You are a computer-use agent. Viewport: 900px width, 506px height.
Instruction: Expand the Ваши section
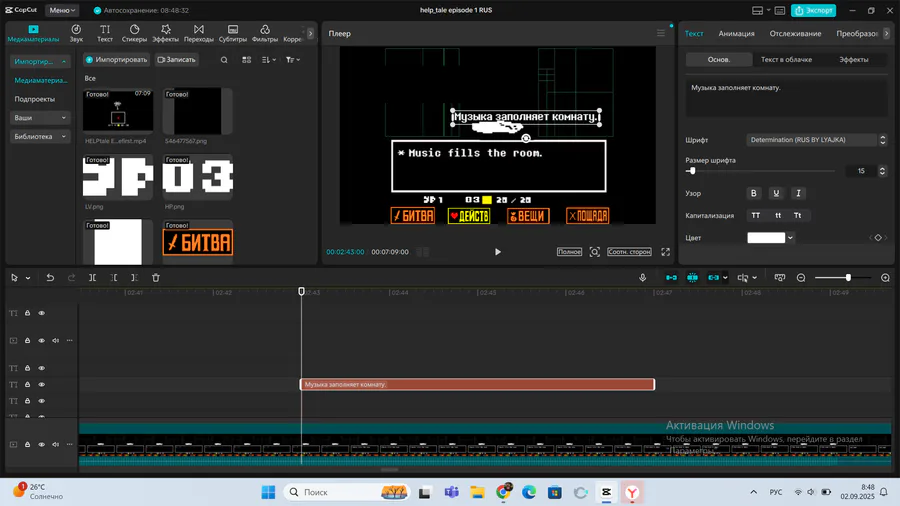point(39,118)
